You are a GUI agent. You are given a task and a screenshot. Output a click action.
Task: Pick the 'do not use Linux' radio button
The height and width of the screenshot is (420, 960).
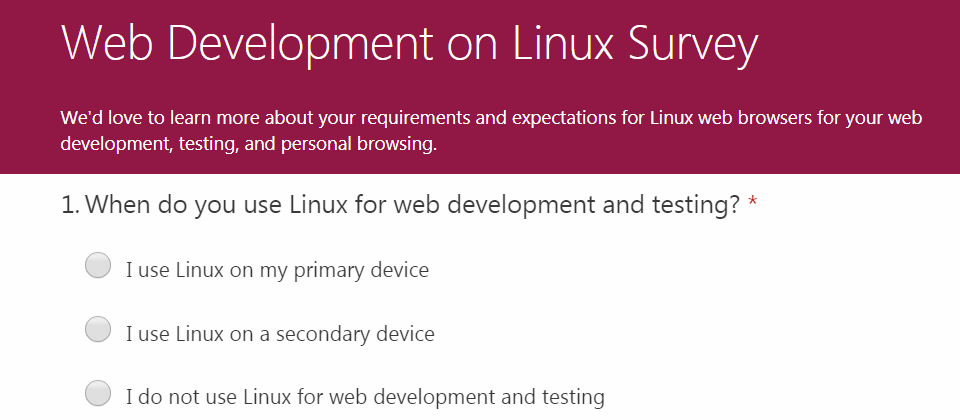point(98,393)
